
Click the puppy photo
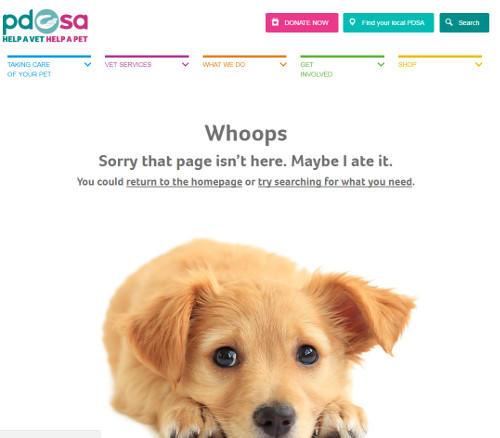coord(258,338)
